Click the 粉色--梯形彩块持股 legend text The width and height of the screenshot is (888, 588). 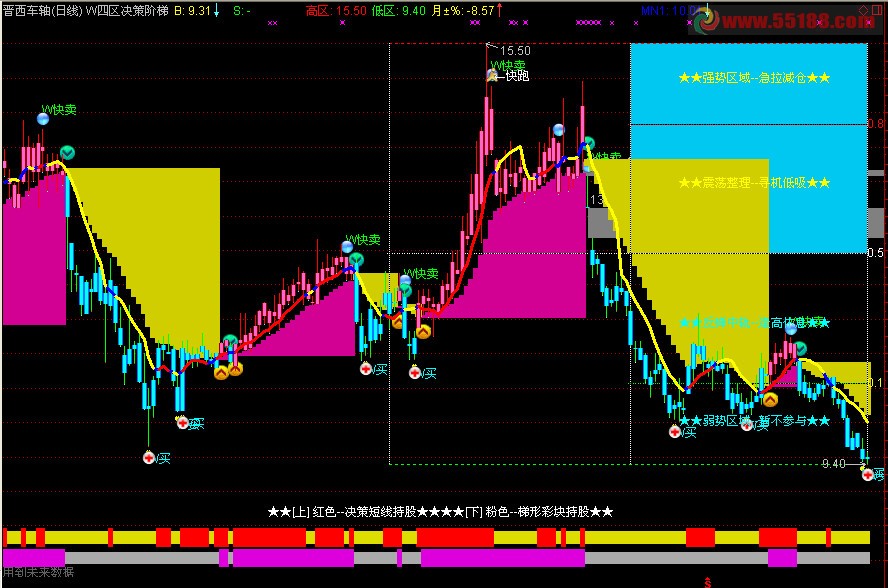pos(537,512)
